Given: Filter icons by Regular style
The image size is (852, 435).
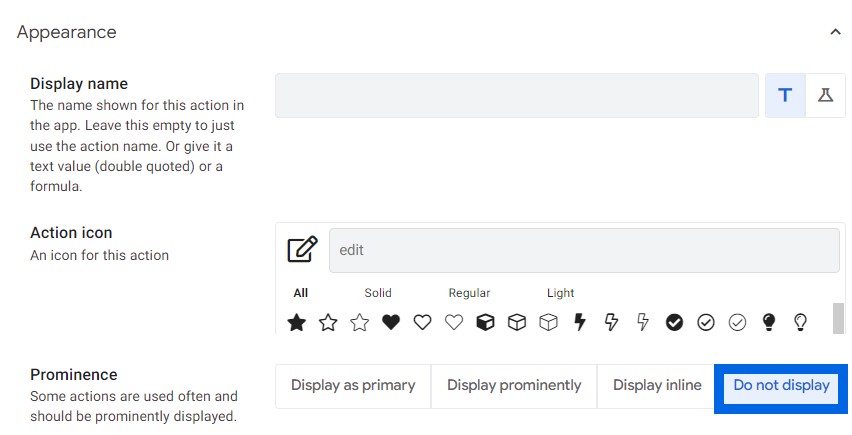Looking at the screenshot, I should [469, 293].
